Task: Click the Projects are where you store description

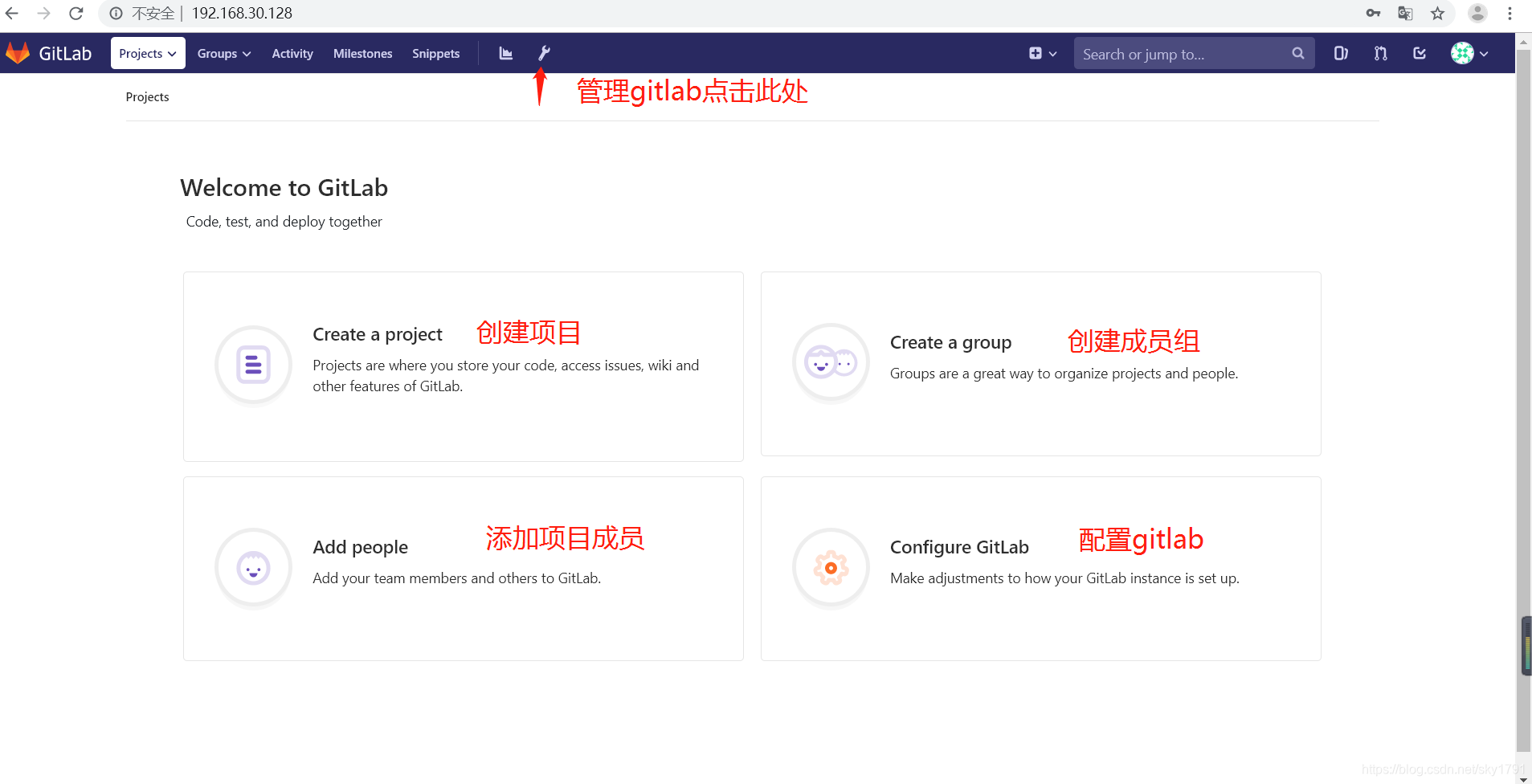Action: tap(506, 376)
